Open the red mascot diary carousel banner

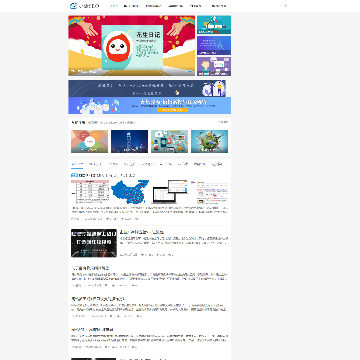[x=132, y=46]
